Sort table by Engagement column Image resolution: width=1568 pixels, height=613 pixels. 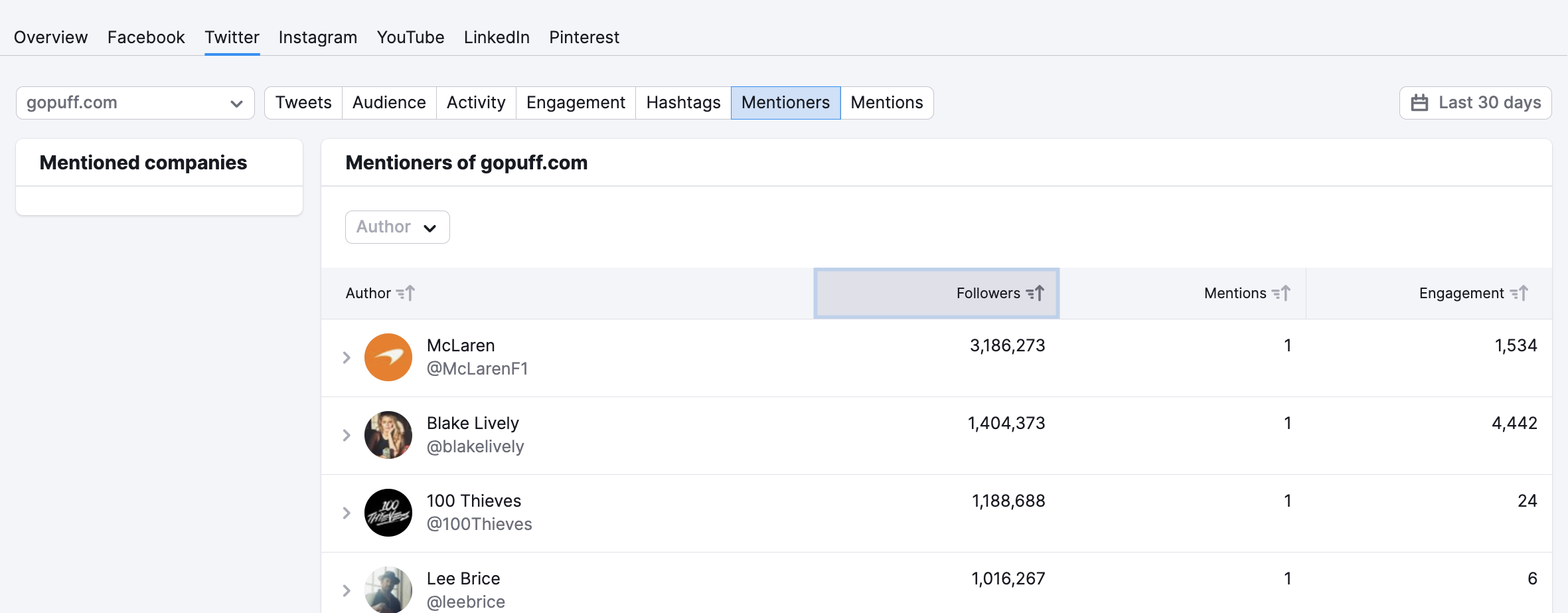coord(1474,293)
